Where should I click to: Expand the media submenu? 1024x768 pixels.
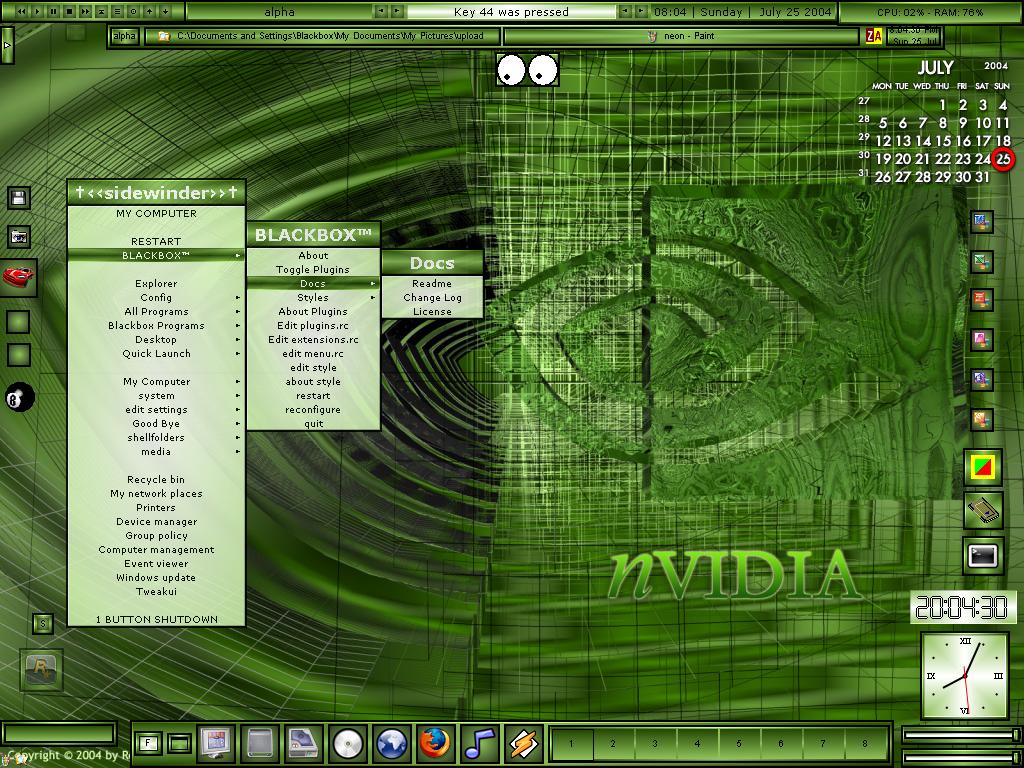point(156,452)
